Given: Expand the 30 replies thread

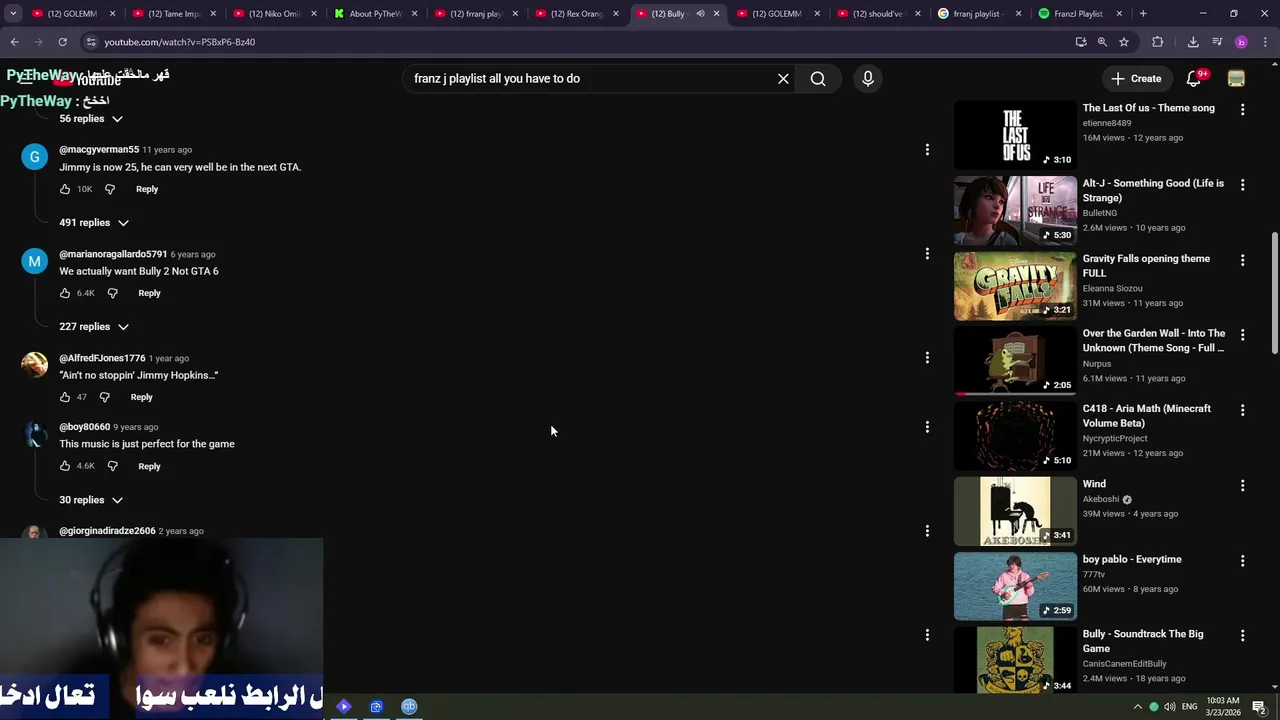Looking at the screenshot, I should [x=91, y=500].
